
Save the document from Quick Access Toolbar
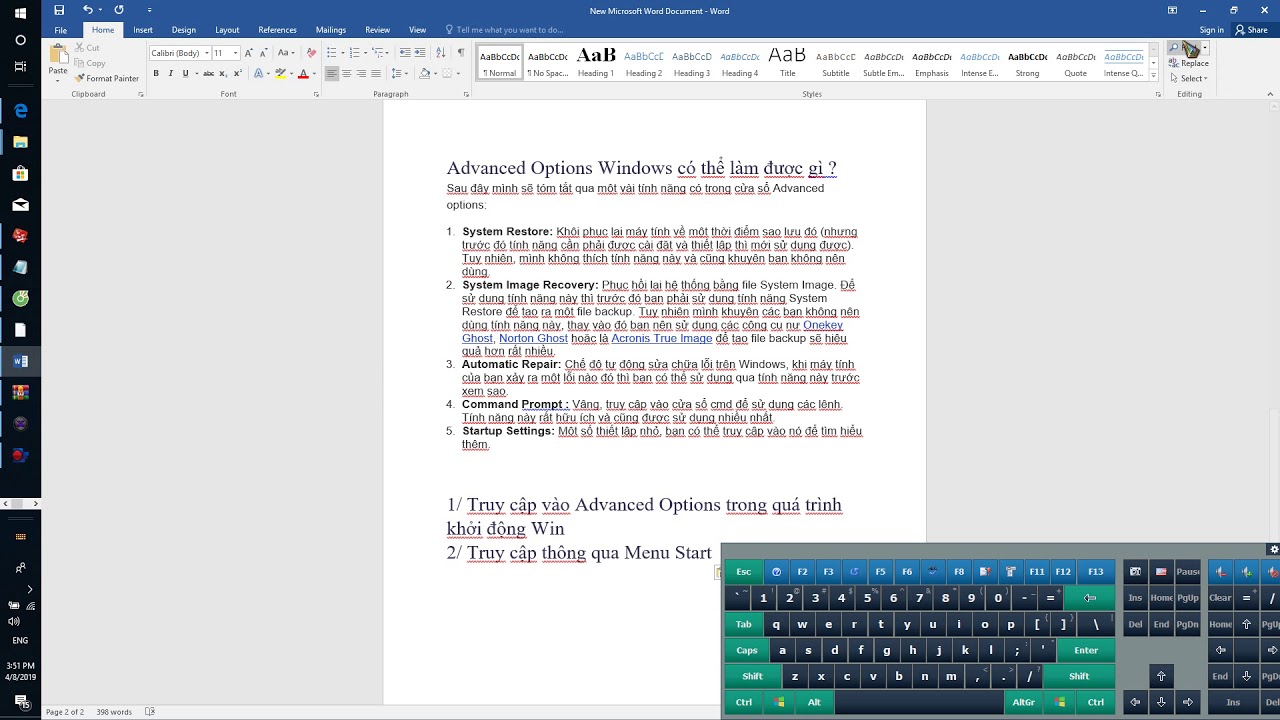(59, 10)
